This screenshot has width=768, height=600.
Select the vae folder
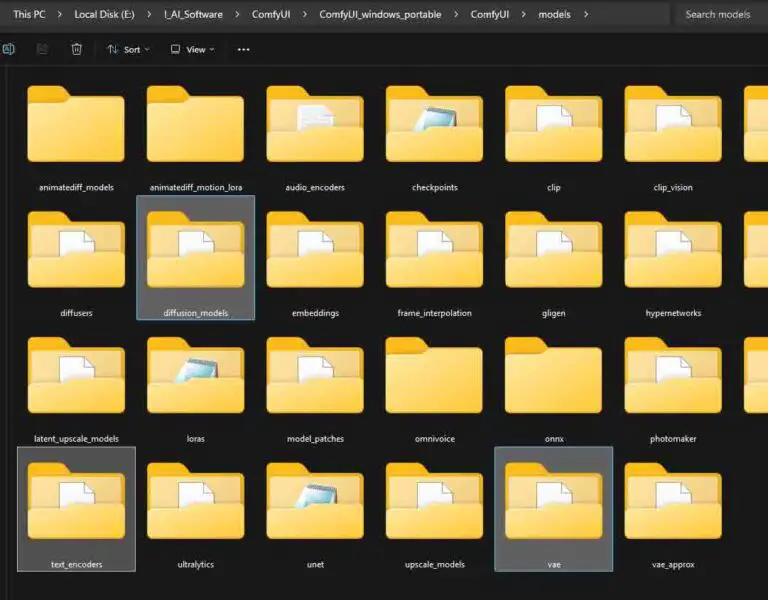point(553,509)
